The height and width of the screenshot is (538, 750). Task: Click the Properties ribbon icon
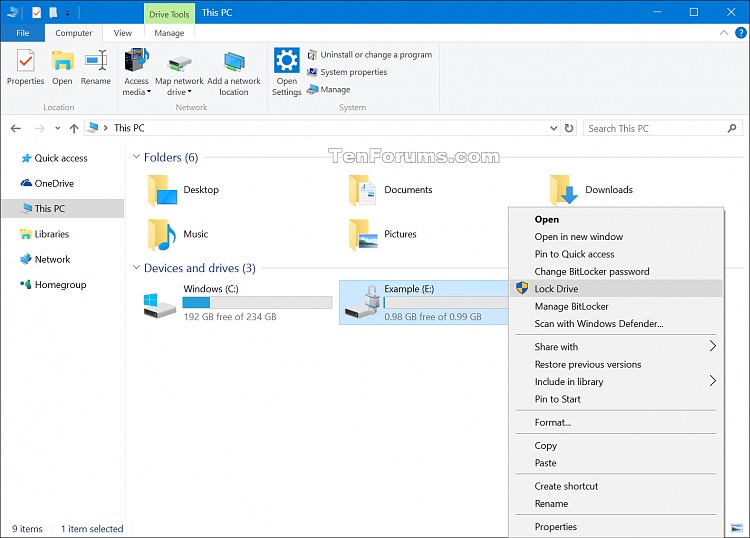point(25,67)
